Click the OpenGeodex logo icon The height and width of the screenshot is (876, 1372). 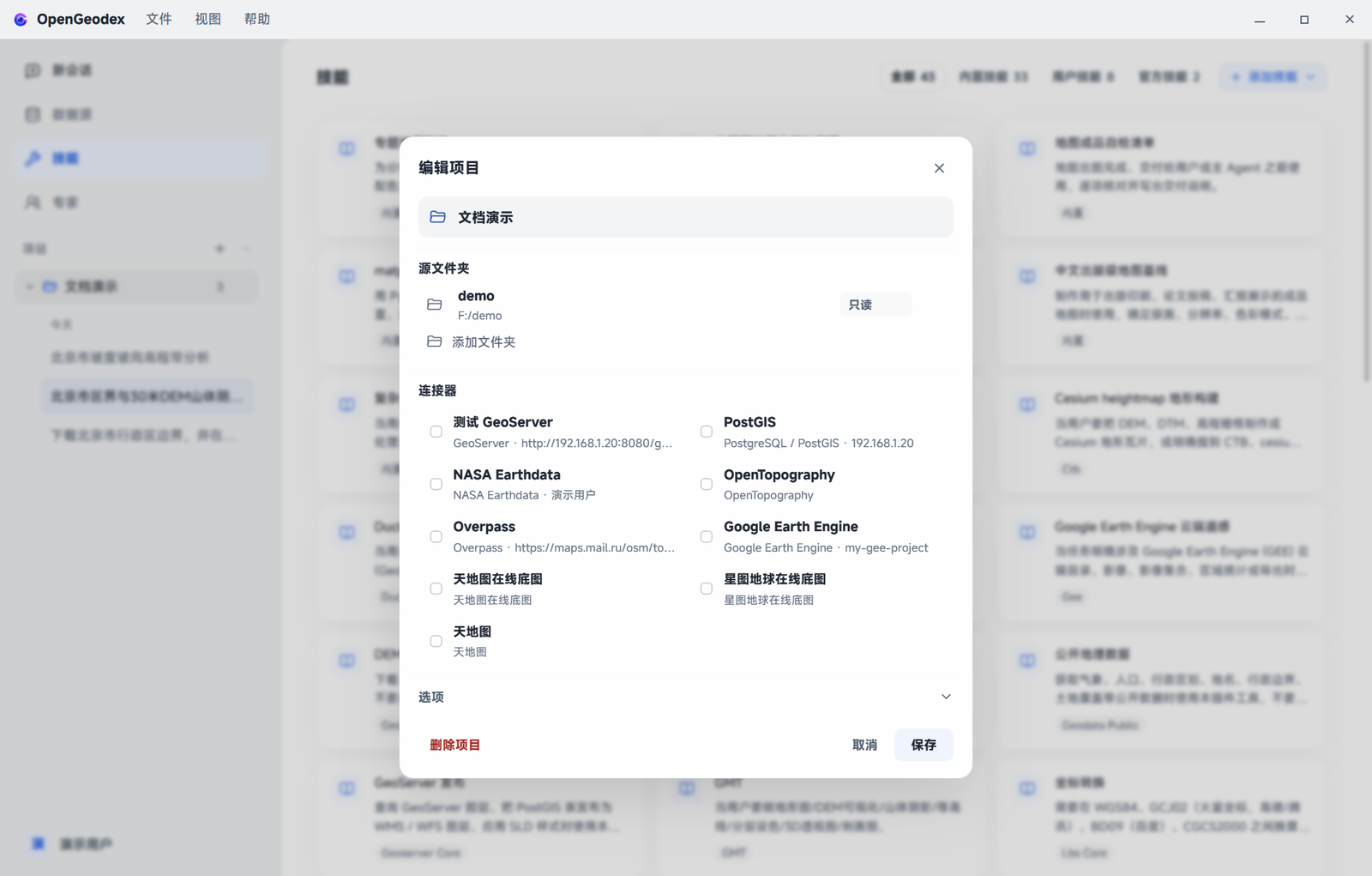pos(21,19)
